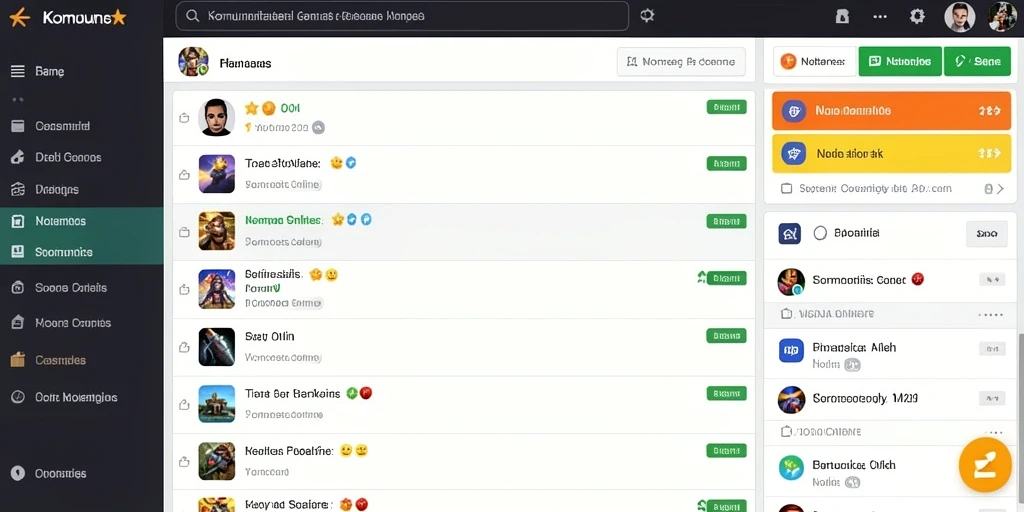Open the three-dots menu in top bar
The width and height of the screenshot is (1024, 512).
pyautogui.click(x=880, y=16)
